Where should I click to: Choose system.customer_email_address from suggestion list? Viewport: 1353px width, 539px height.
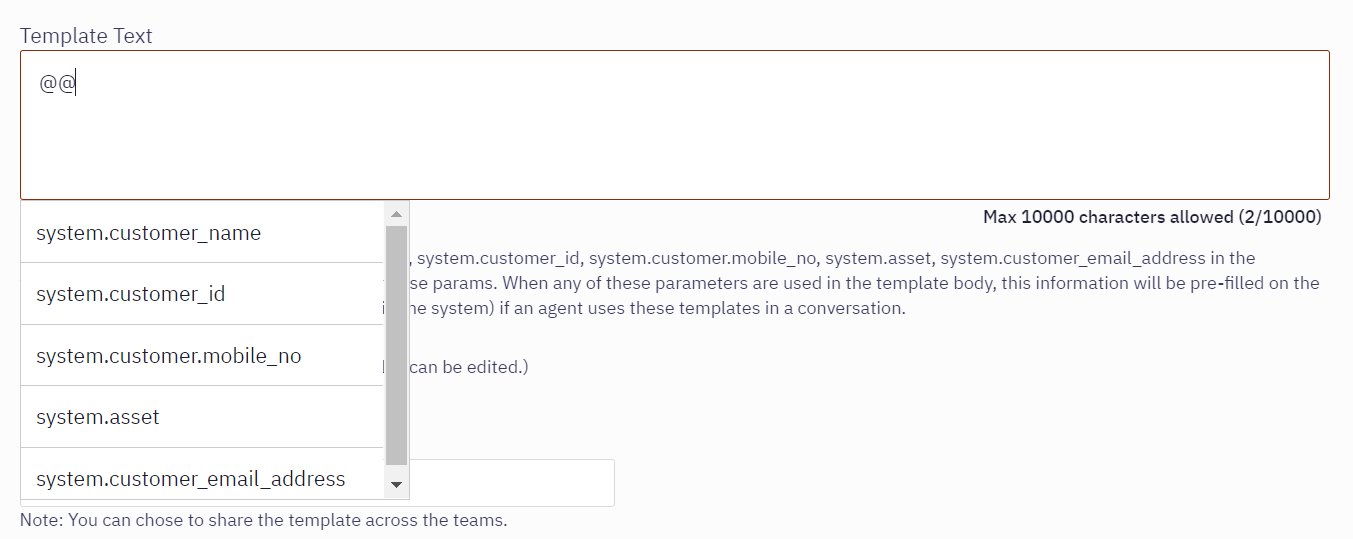coord(201,478)
